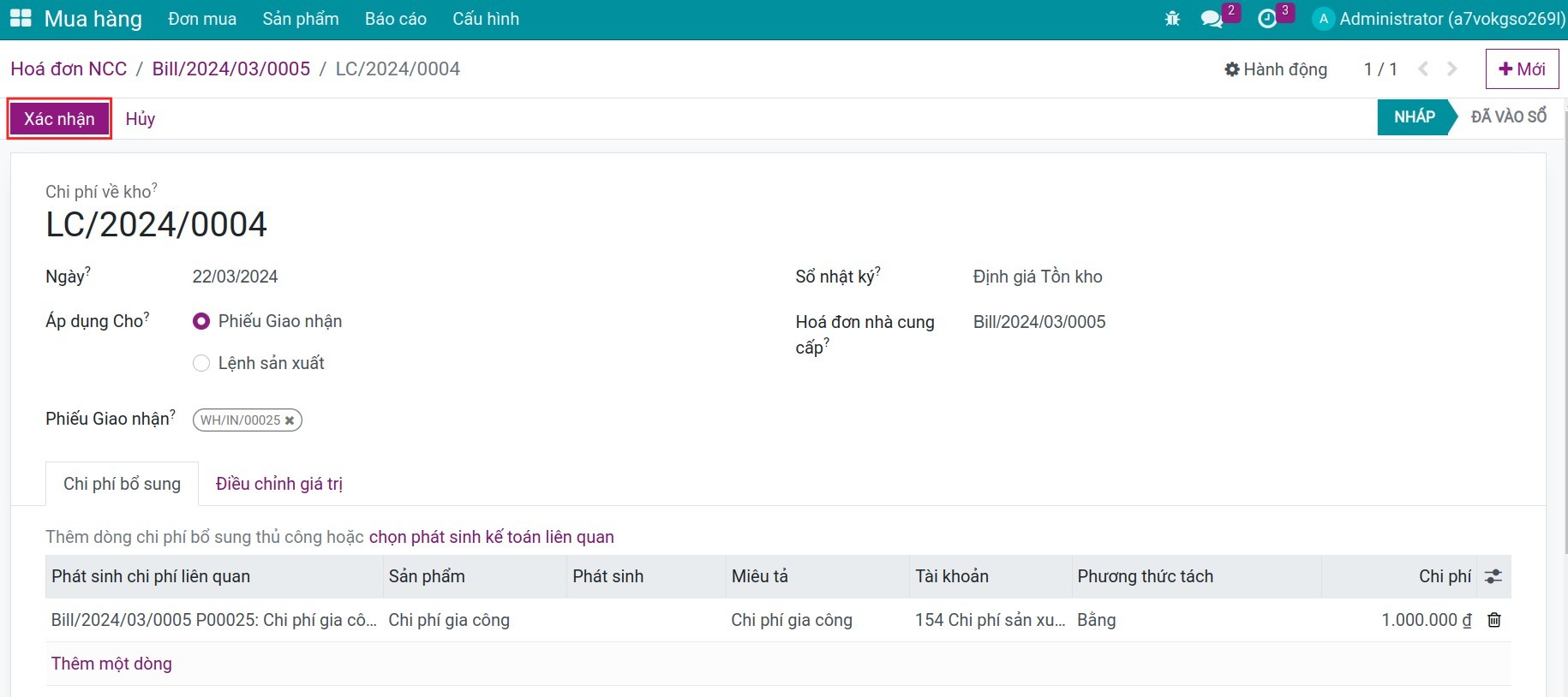Screen dimensions: 1568x697
Task: Create a new record with Mới
Action: tap(1522, 69)
